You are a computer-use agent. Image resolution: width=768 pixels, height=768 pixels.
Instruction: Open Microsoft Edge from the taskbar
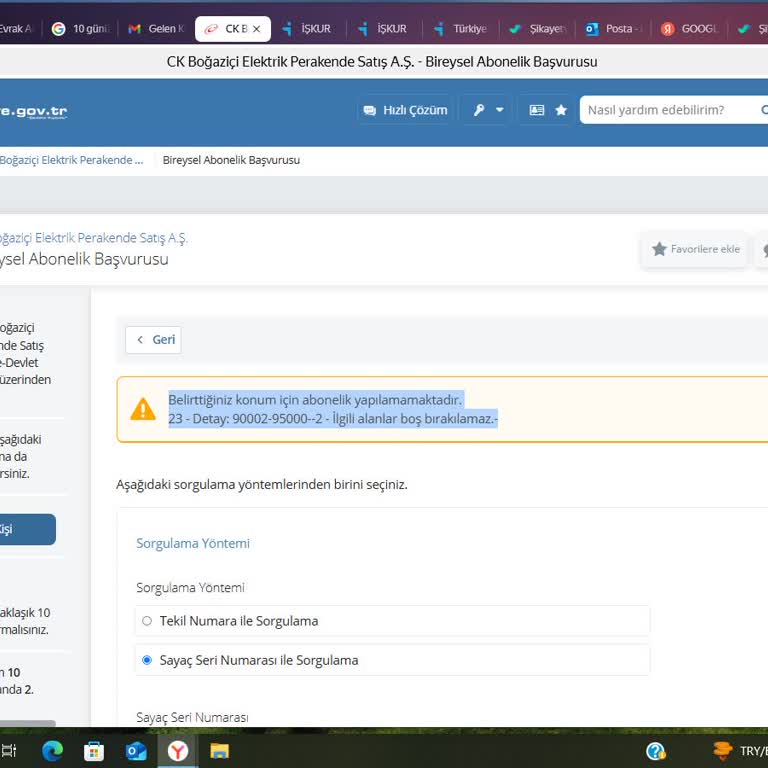[x=52, y=751]
